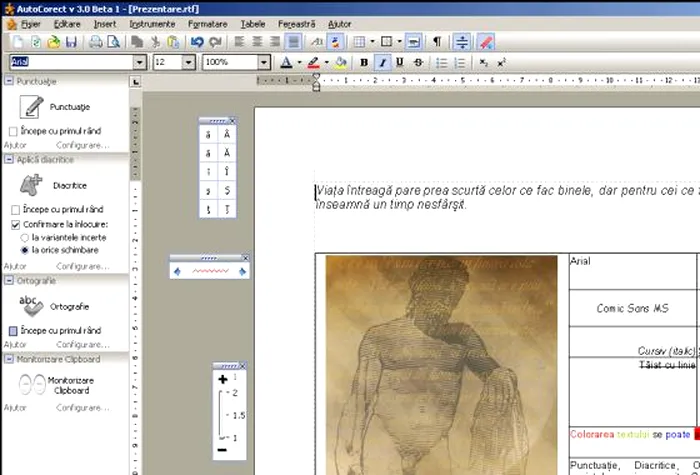Viewport: 700px width, 475px height.
Task: Open highlight color dropdown arrow
Action: coord(327,62)
